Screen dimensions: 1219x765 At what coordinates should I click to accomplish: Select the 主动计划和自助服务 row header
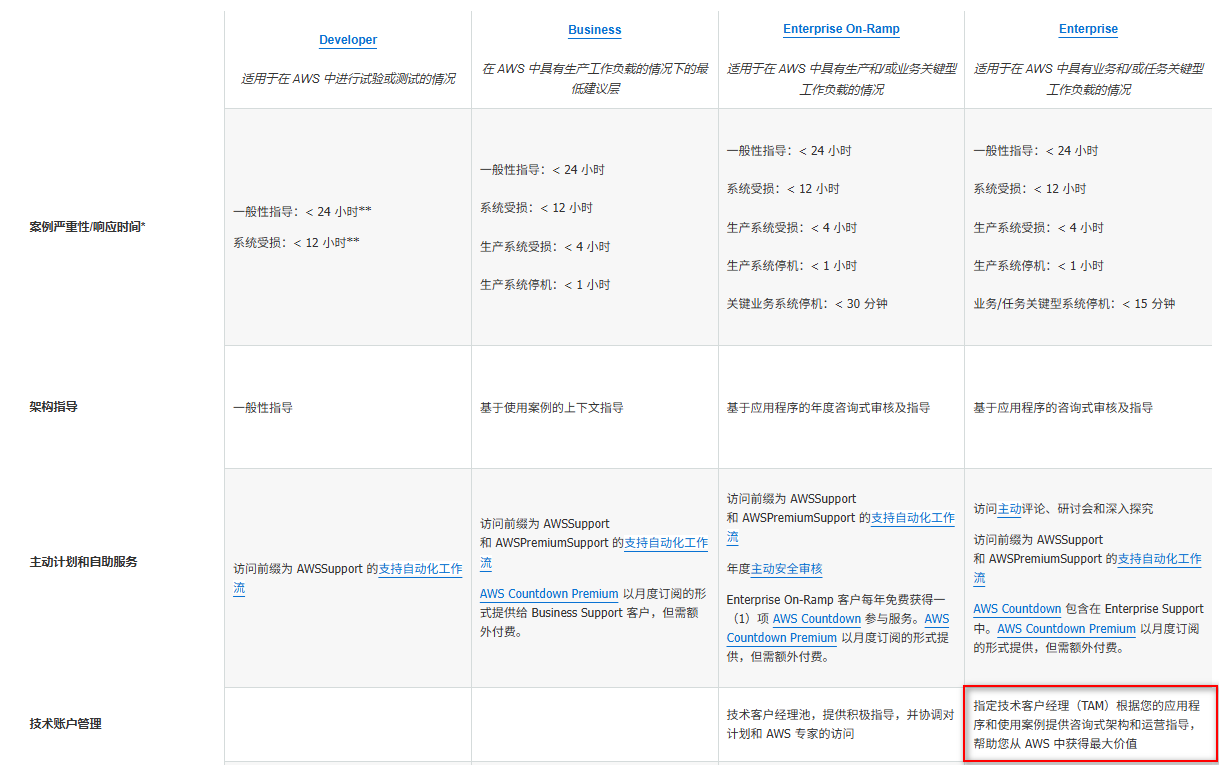(84, 562)
